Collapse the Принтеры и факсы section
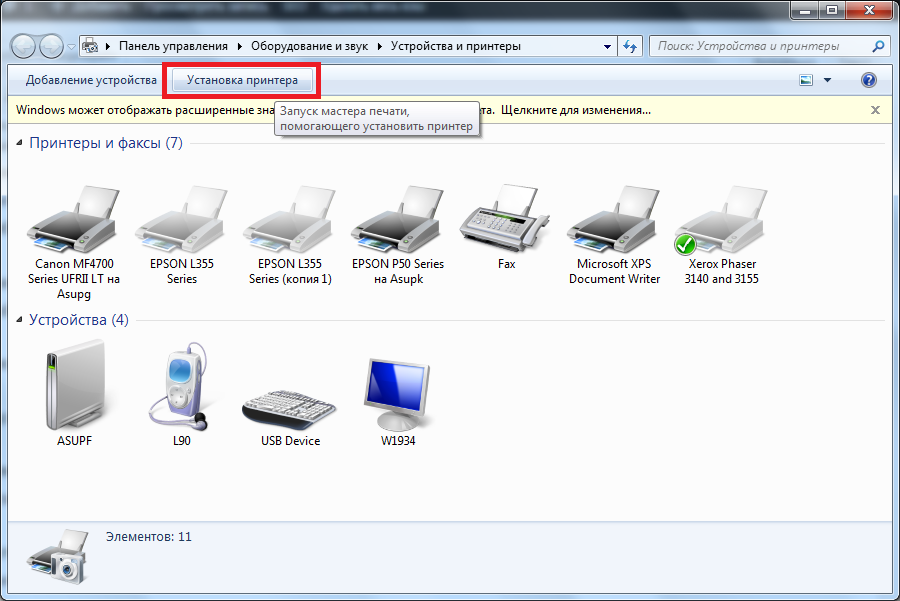Image resolution: width=900 pixels, height=601 pixels. [x=21, y=142]
